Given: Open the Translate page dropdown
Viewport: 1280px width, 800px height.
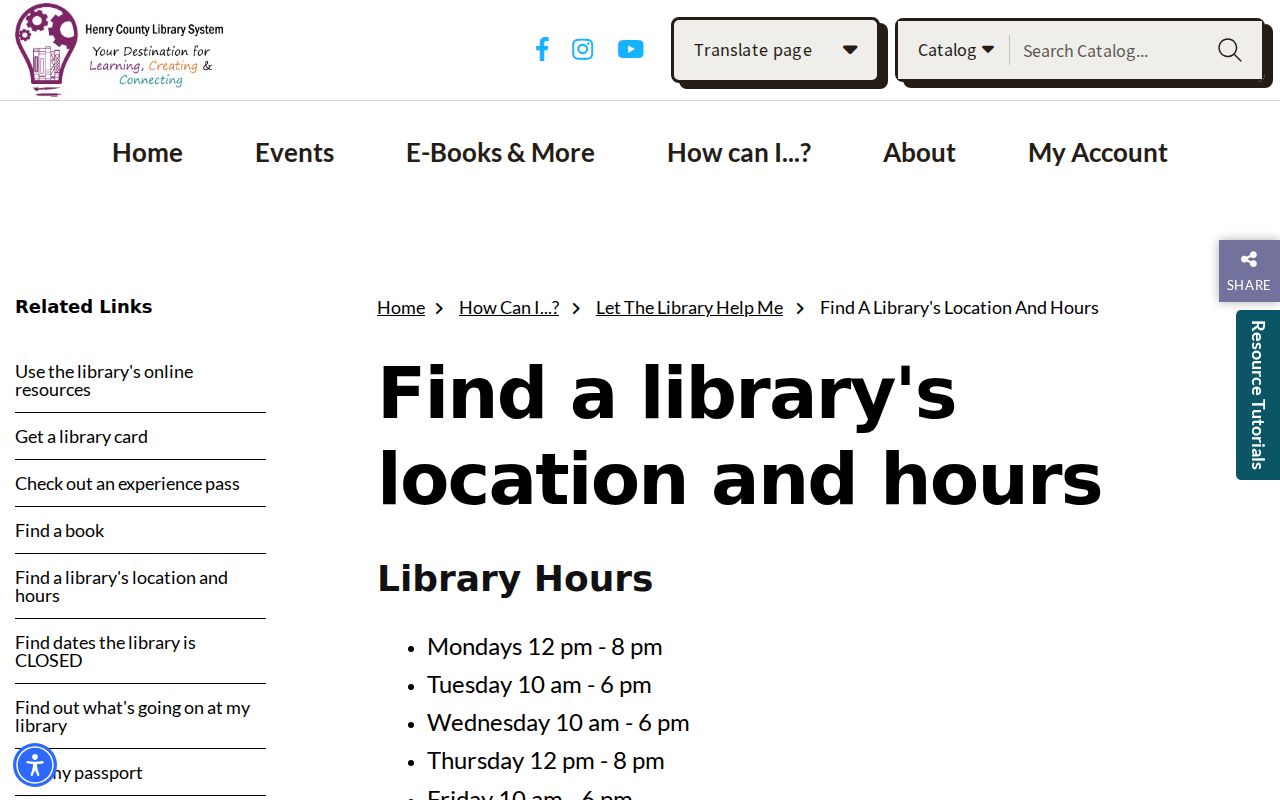Looking at the screenshot, I should (x=776, y=50).
